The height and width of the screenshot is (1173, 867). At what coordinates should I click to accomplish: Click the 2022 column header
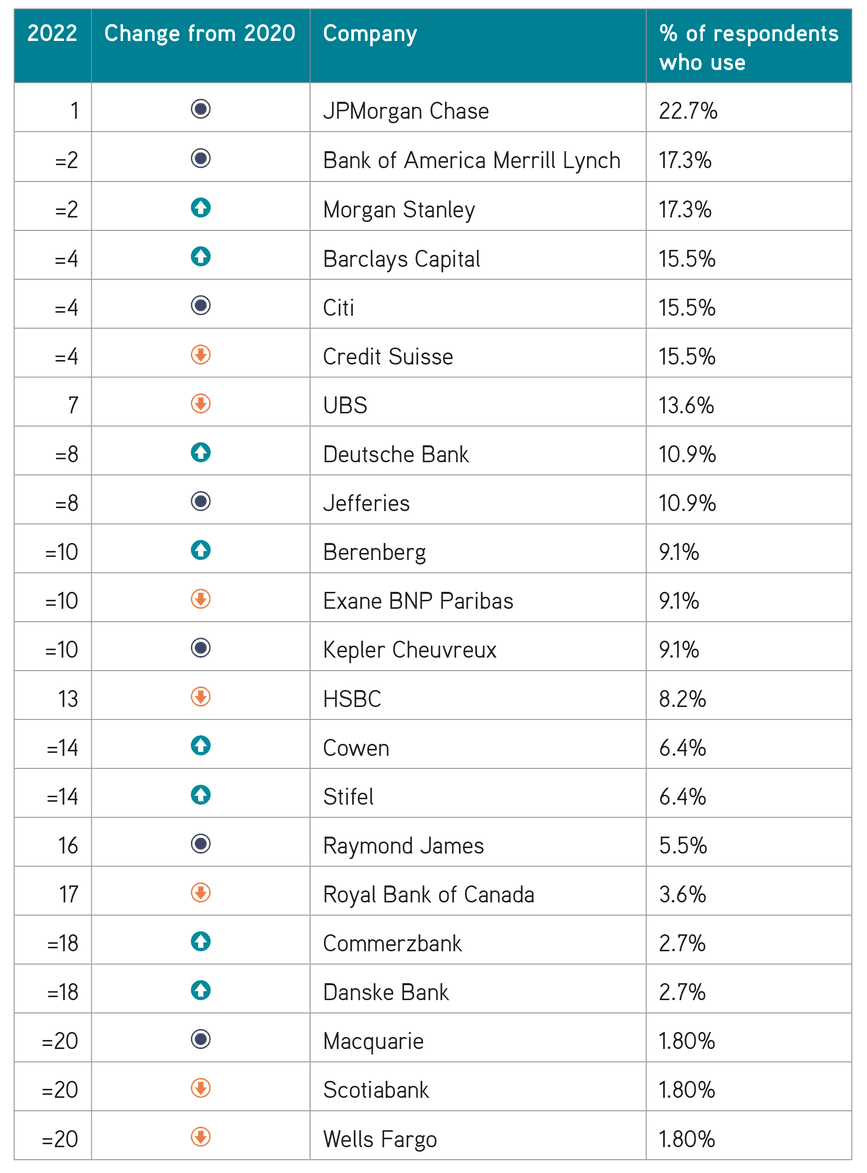(52, 34)
